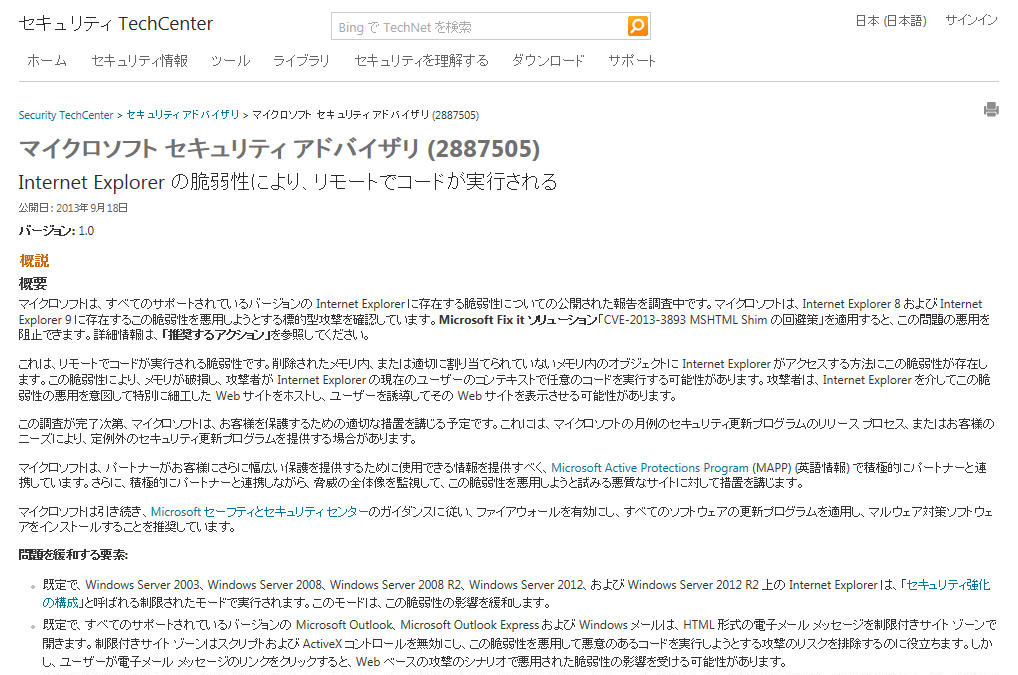Click the advisory heading with number 2887505
Image resolution: width=1018 pixels, height=675 pixels.
coord(279,148)
